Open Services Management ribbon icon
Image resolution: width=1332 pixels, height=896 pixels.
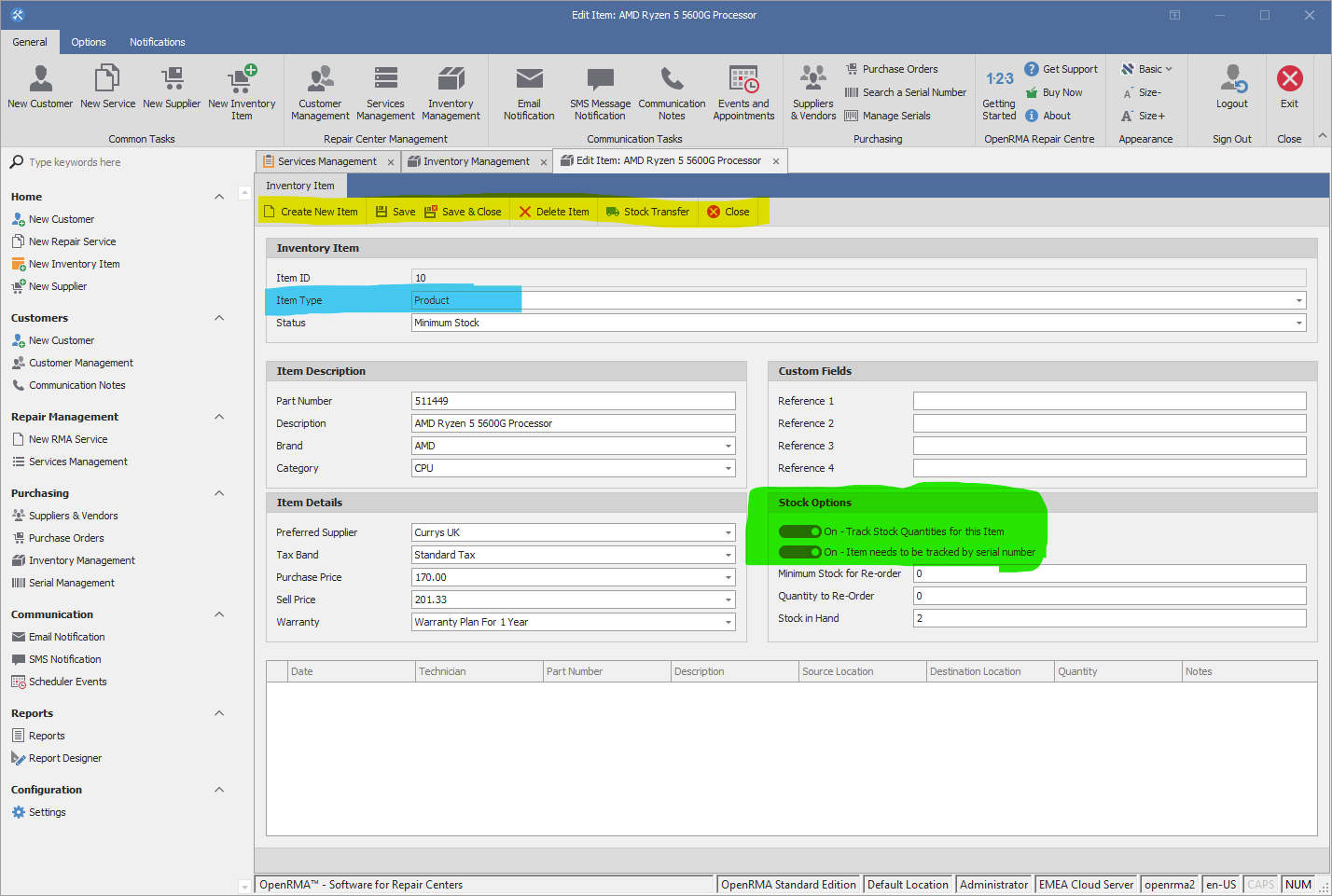[x=385, y=92]
